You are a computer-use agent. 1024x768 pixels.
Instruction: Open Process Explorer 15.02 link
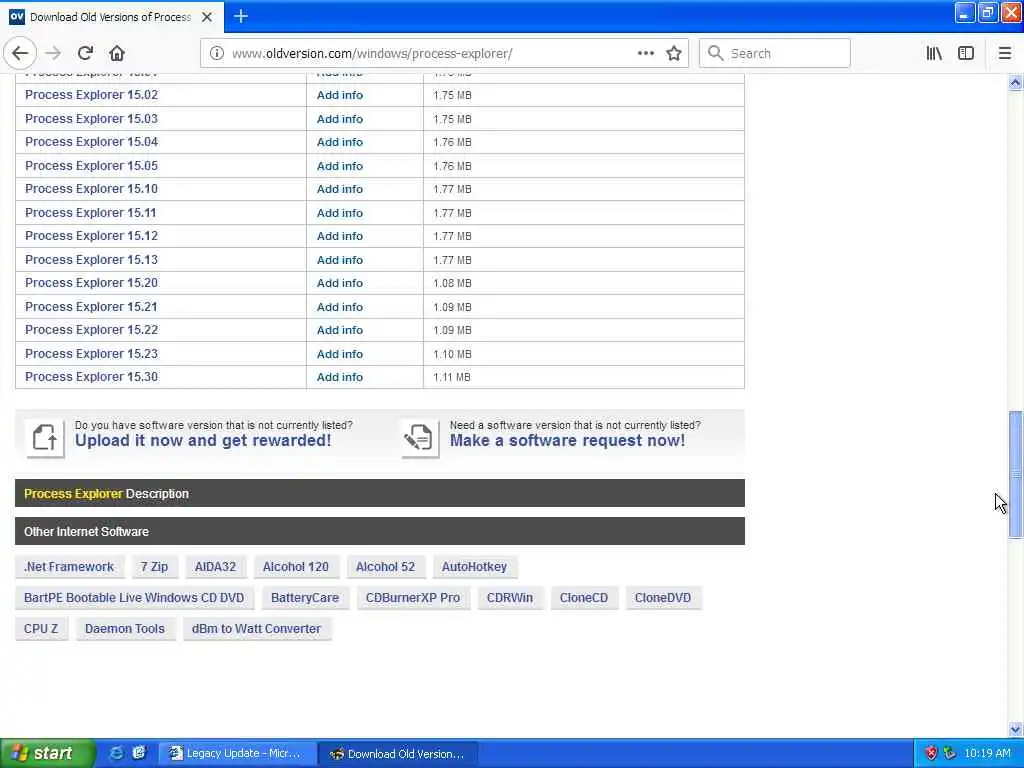[91, 95]
